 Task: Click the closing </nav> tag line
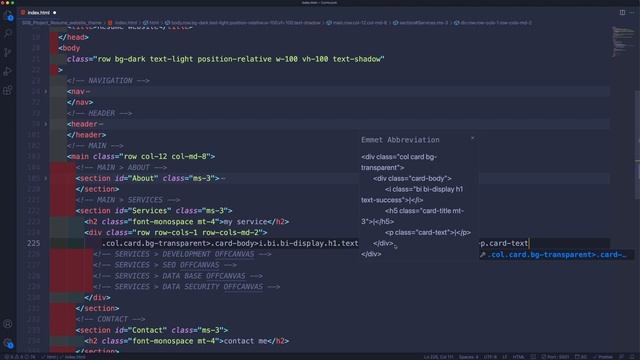click(80, 102)
